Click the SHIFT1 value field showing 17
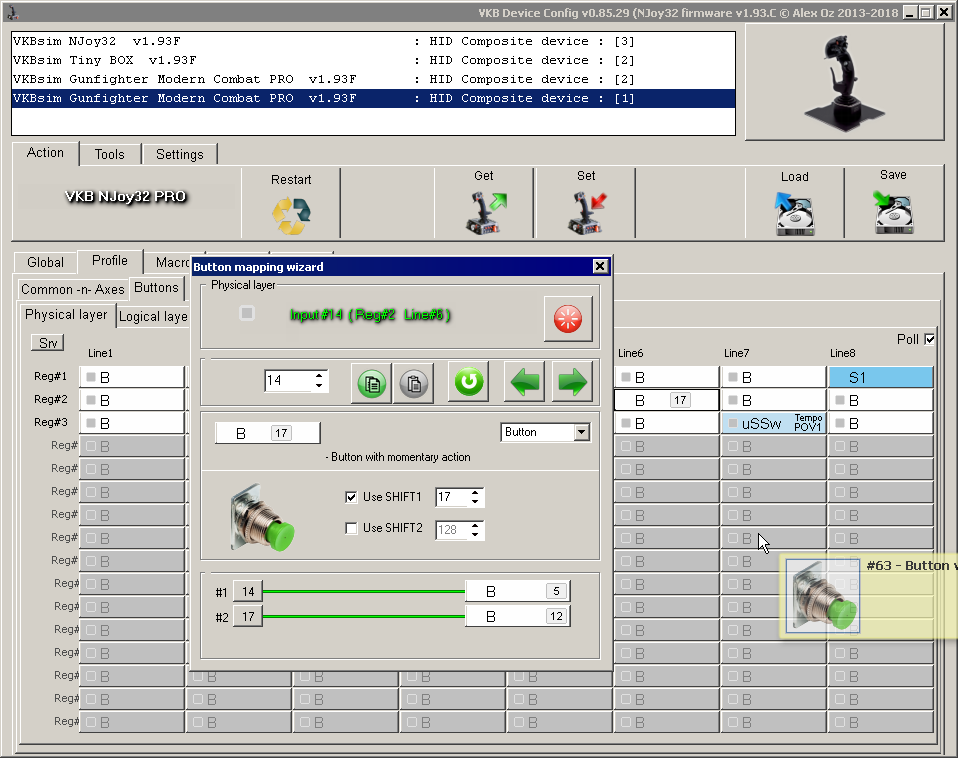The image size is (958, 758). click(452, 497)
